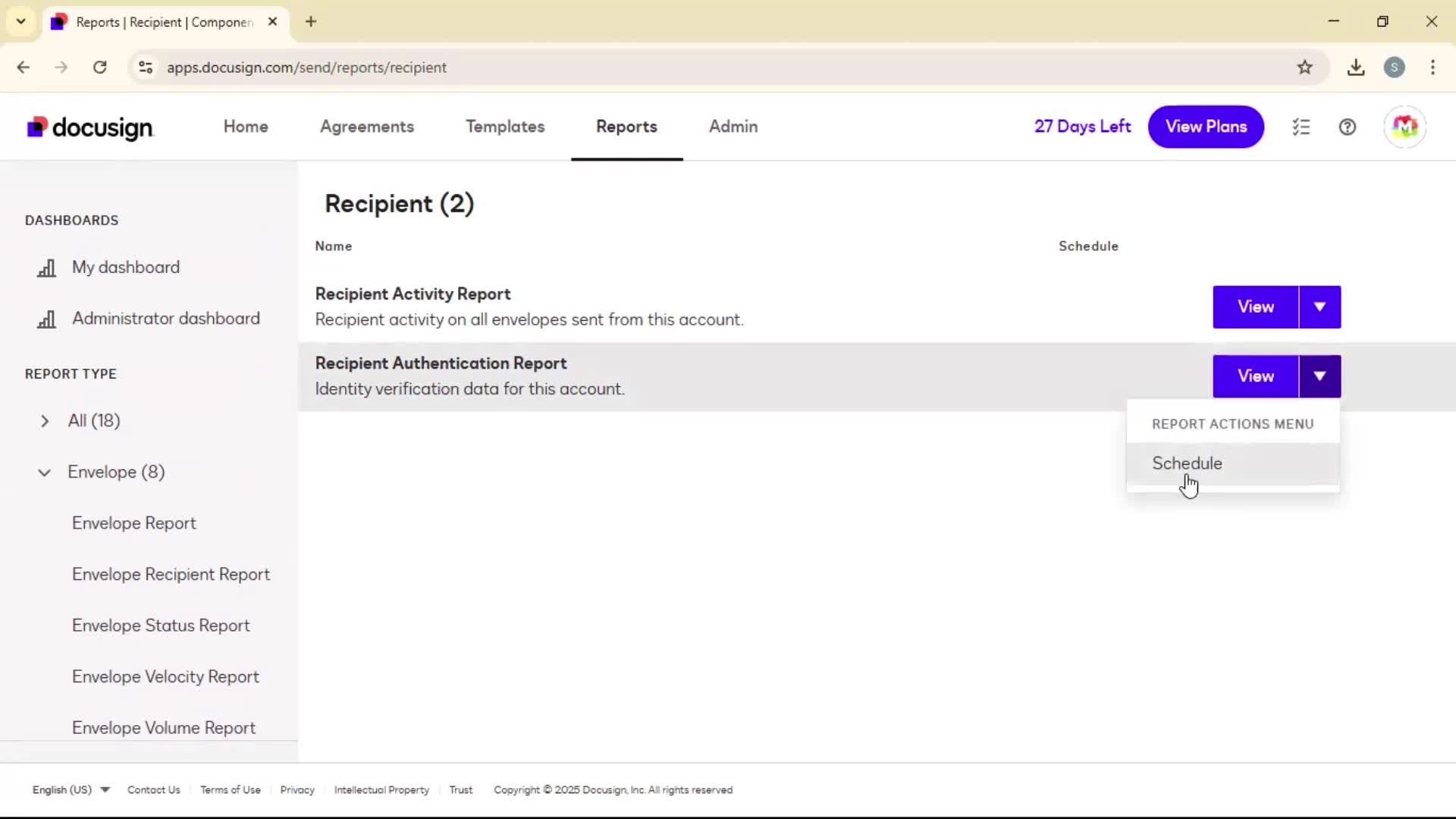Go forward in browser history
1456x819 pixels.
click(x=61, y=67)
